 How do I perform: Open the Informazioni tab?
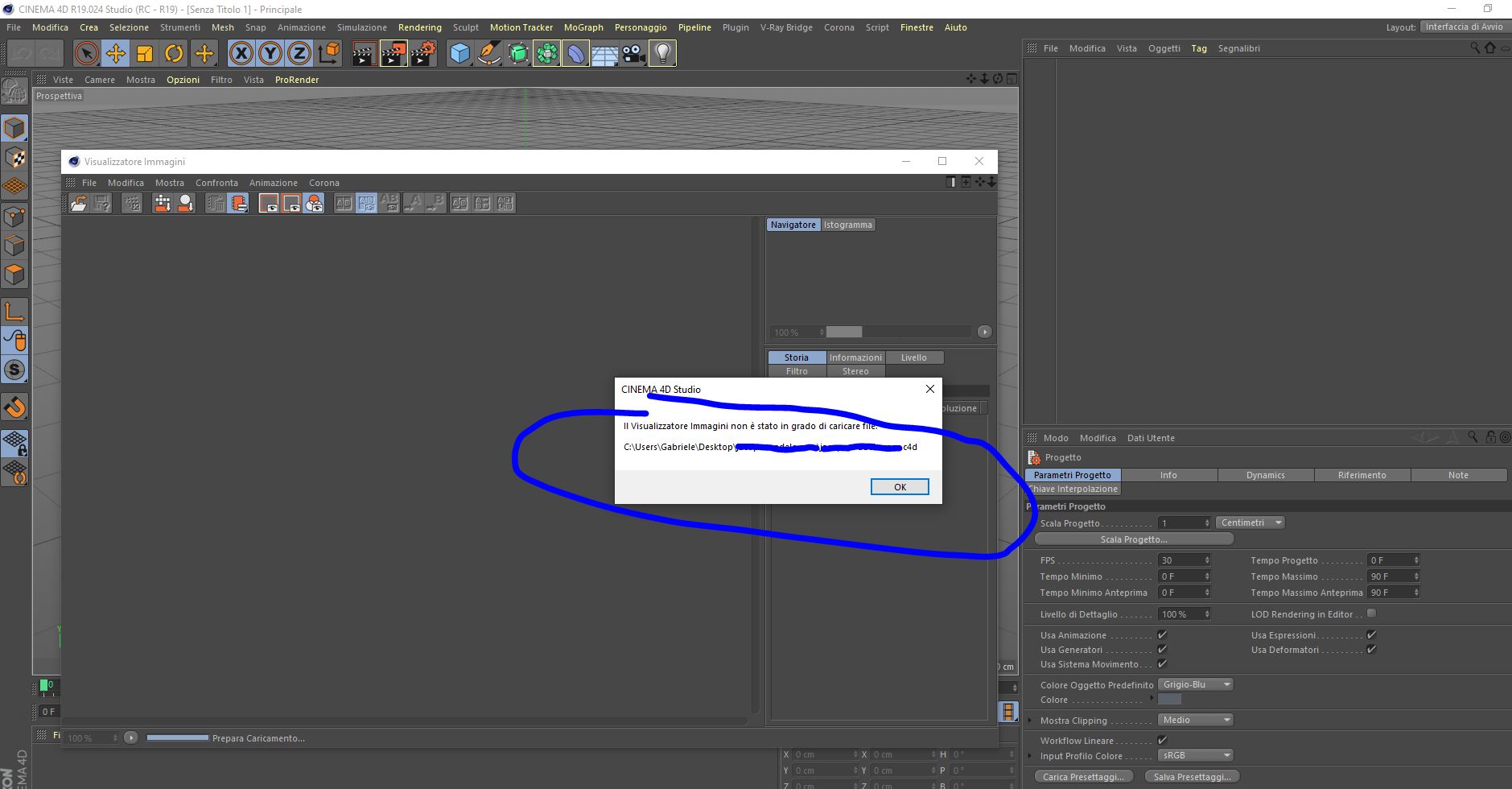click(x=855, y=357)
